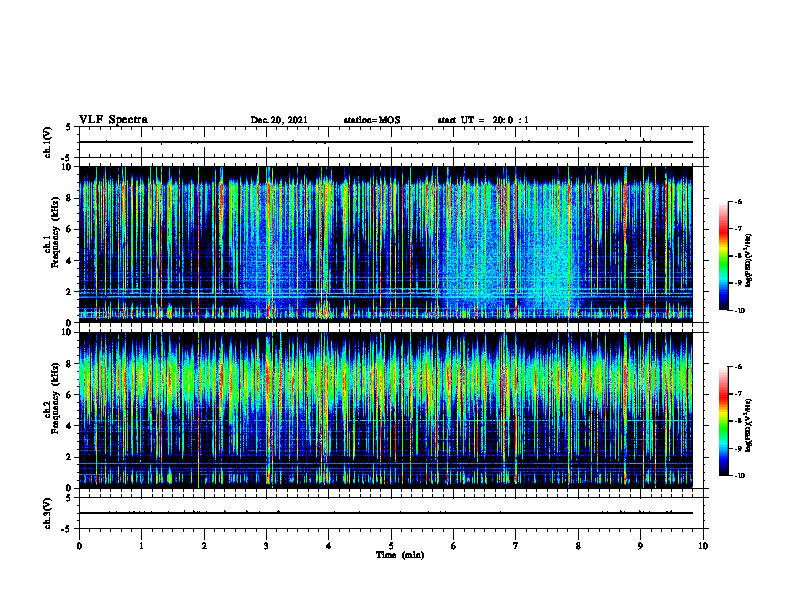Click the '-8' tick on ch.2 colorbar
Viewport: 792px width, 612px height.
pyautogui.click(x=738, y=421)
